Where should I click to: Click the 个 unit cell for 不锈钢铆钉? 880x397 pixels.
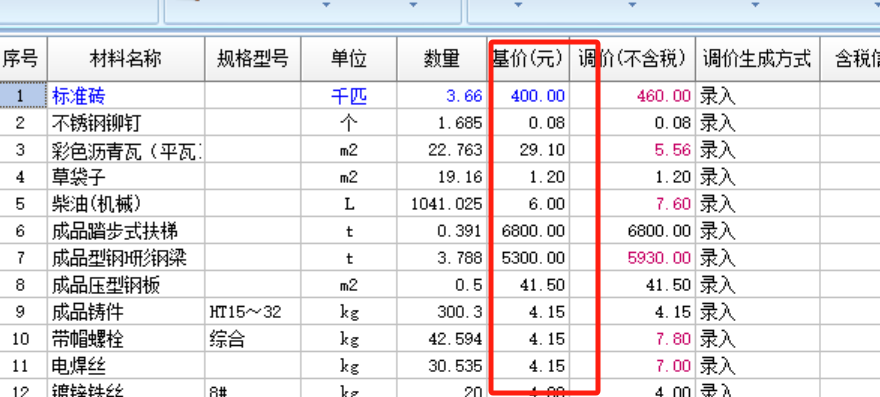[349, 122]
